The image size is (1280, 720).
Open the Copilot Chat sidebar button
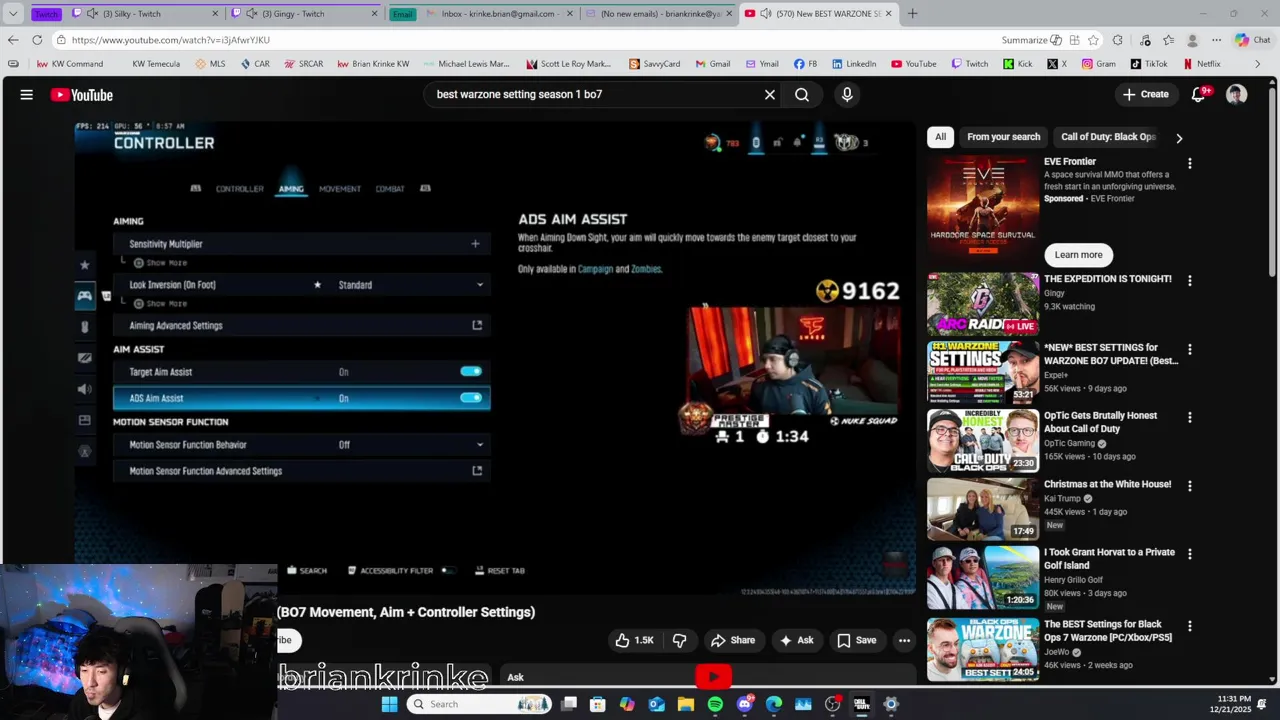(x=1255, y=40)
